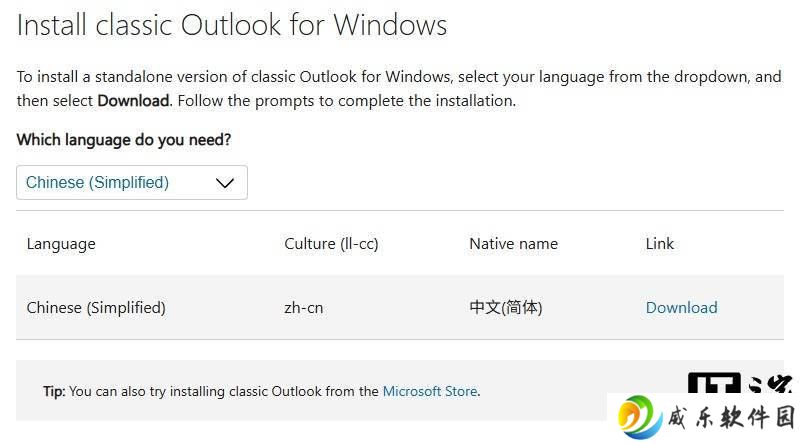Screen dimensions: 807x443
Task: Click the Chinese (Simplified) table row cell
Action: (x=96, y=308)
